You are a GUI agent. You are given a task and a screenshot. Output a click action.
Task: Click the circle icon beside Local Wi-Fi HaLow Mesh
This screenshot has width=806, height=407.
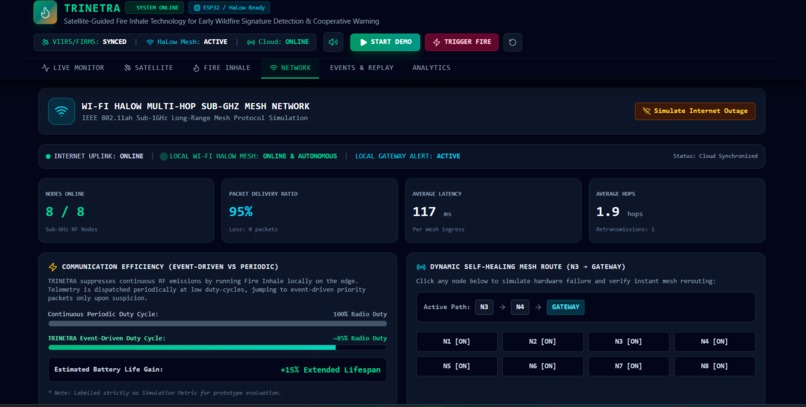[163, 156]
